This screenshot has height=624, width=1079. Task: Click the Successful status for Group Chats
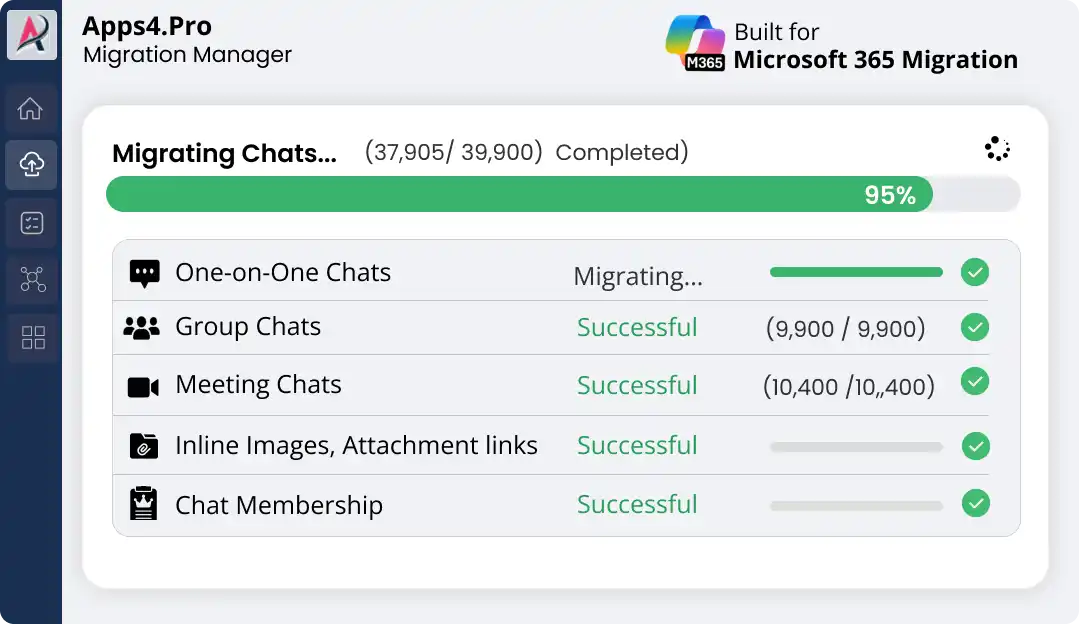pos(637,327)
